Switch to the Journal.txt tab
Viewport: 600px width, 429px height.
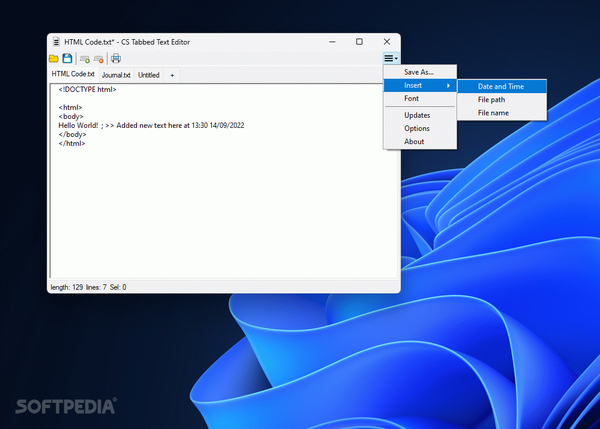click(116, 75)
